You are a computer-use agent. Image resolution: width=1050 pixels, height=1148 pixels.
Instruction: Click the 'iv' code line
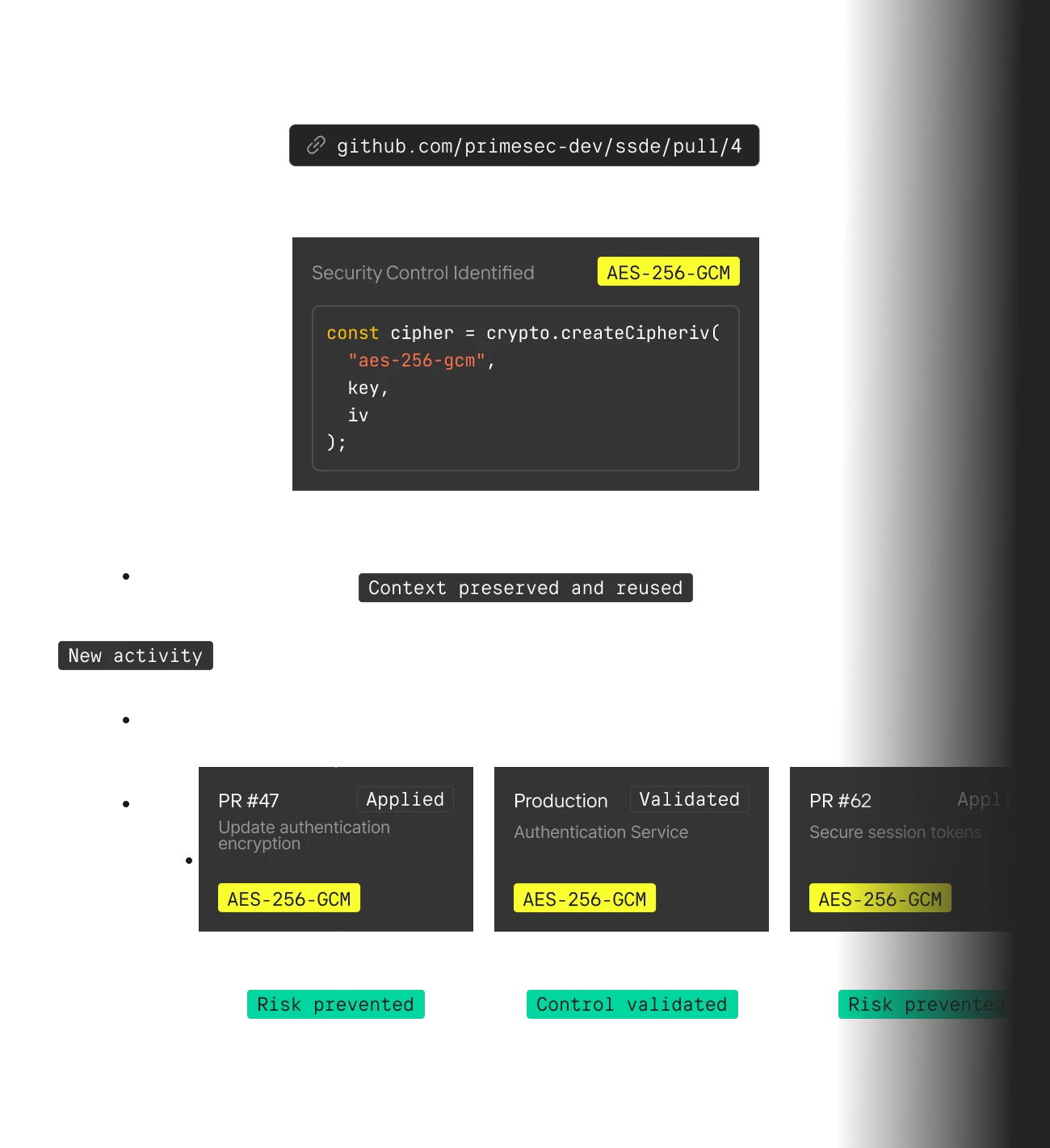[358, 415]
